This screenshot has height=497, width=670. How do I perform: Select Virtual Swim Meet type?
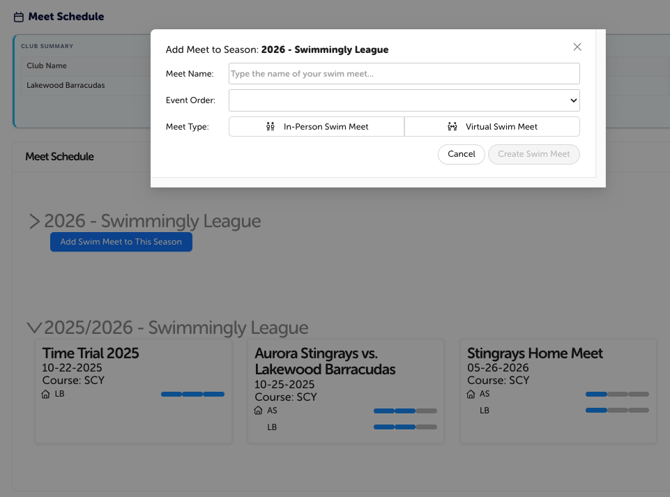click(x=492, y=127)
